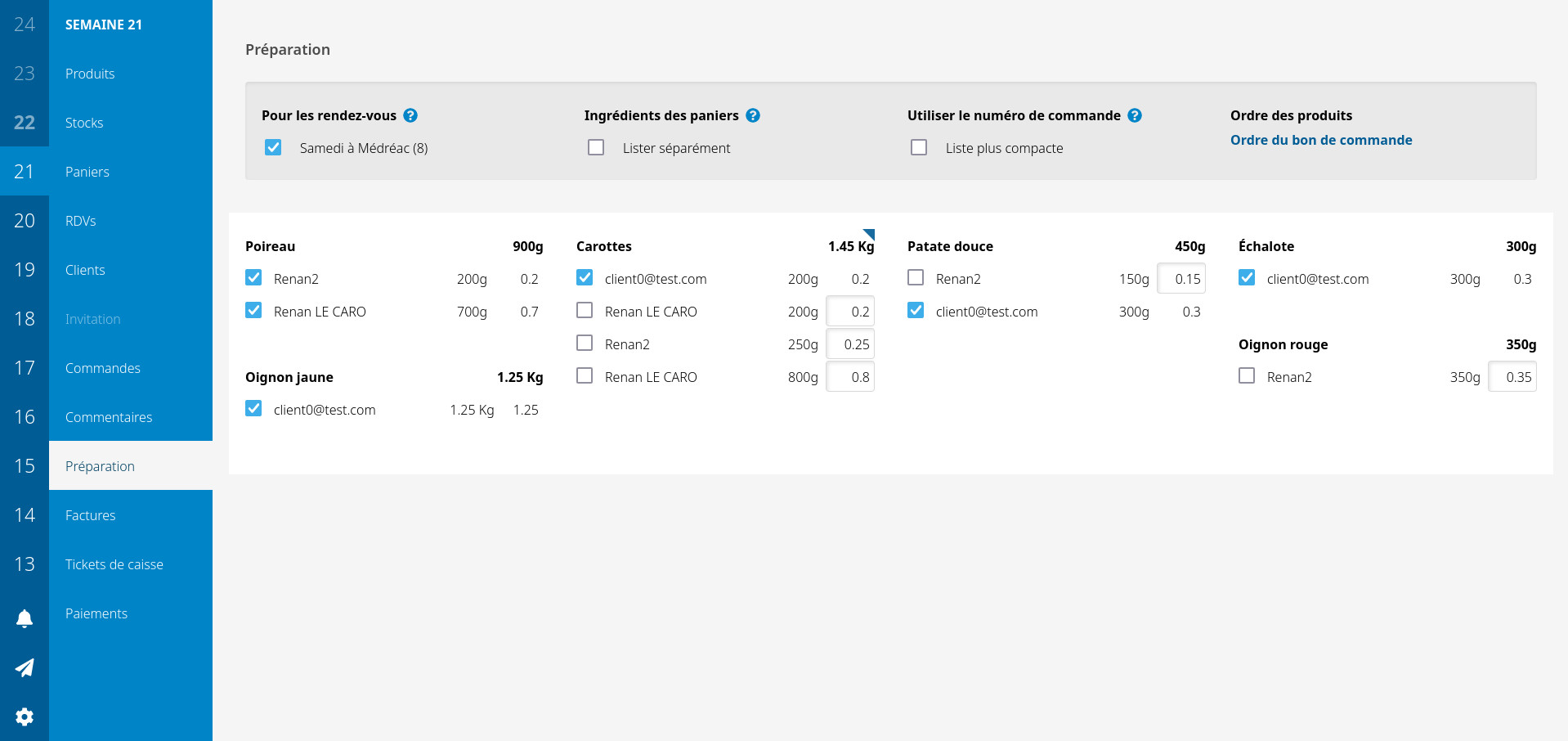Screen dimensions: 1568x741
Task: Open Ordre du bon de commande selector
Action: click(1320, 140)
